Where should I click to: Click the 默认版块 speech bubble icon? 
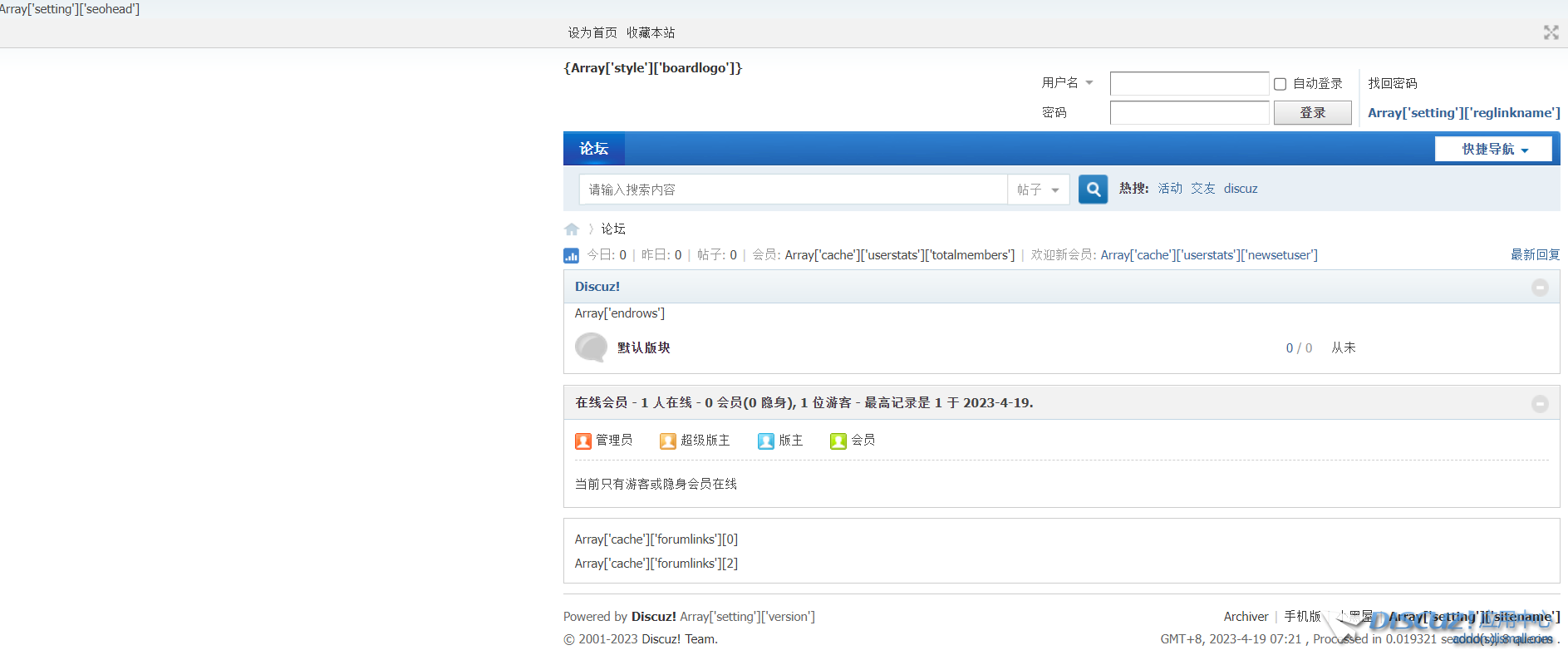coord(592,347)
